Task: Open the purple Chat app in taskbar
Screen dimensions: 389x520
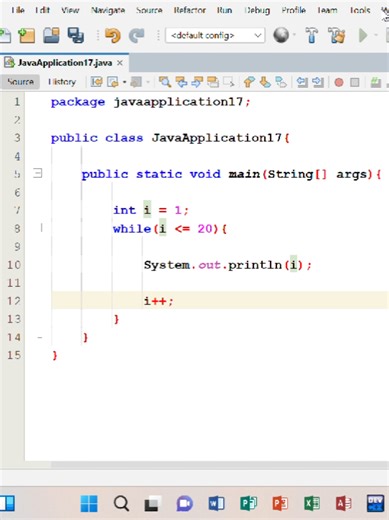Action: (x=184, y=503)
